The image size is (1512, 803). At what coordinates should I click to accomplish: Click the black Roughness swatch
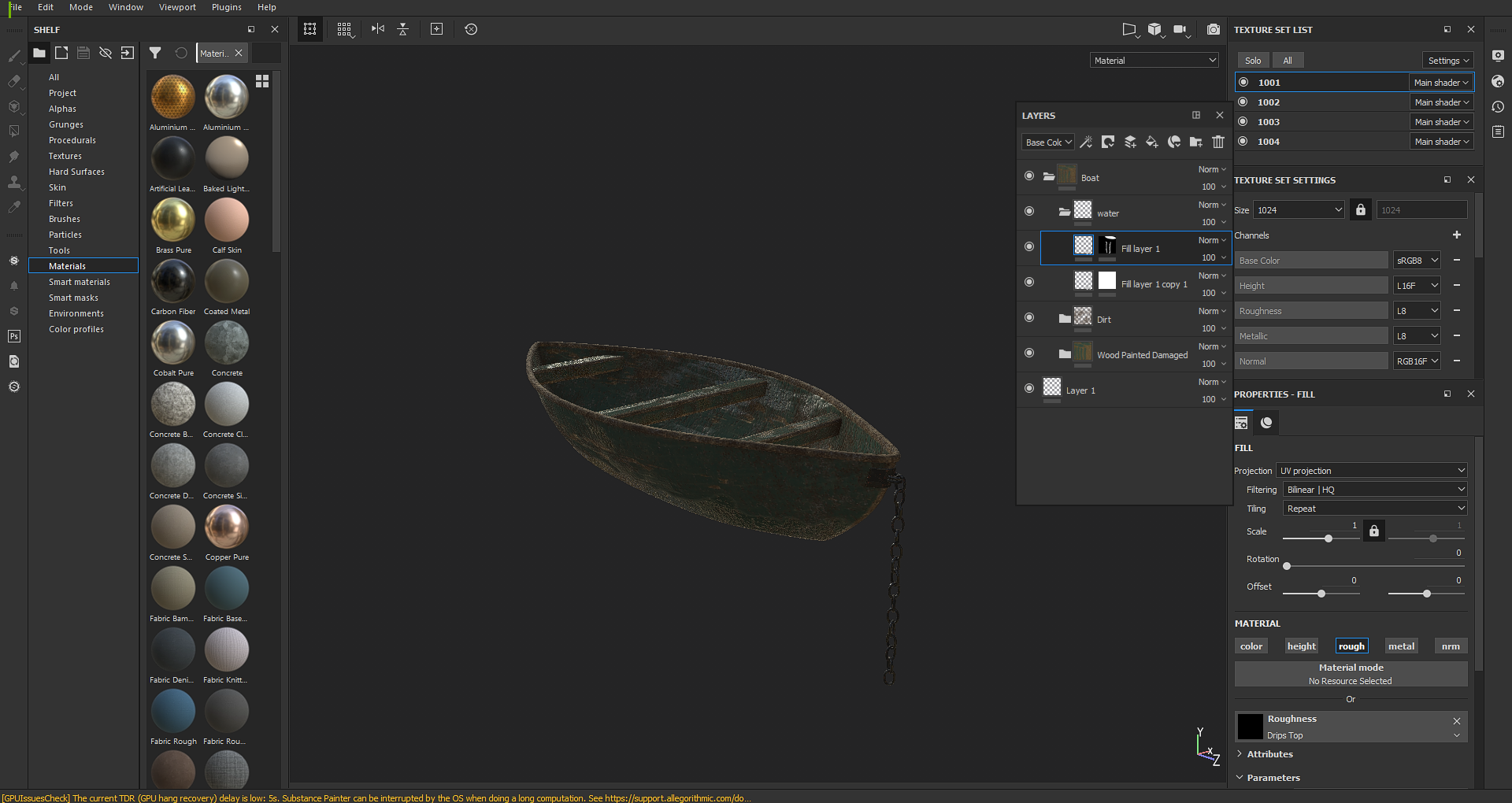[1250, 727]
